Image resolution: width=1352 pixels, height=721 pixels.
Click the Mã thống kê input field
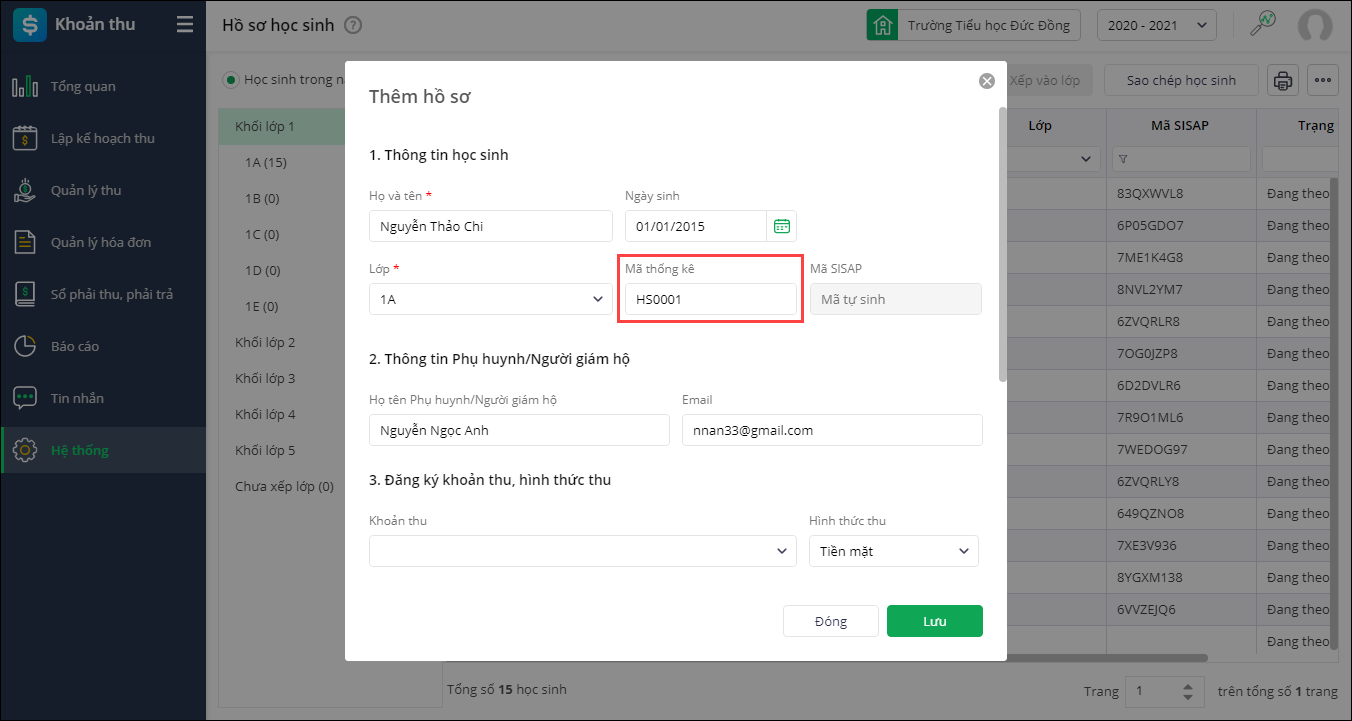tap(708, 299)
